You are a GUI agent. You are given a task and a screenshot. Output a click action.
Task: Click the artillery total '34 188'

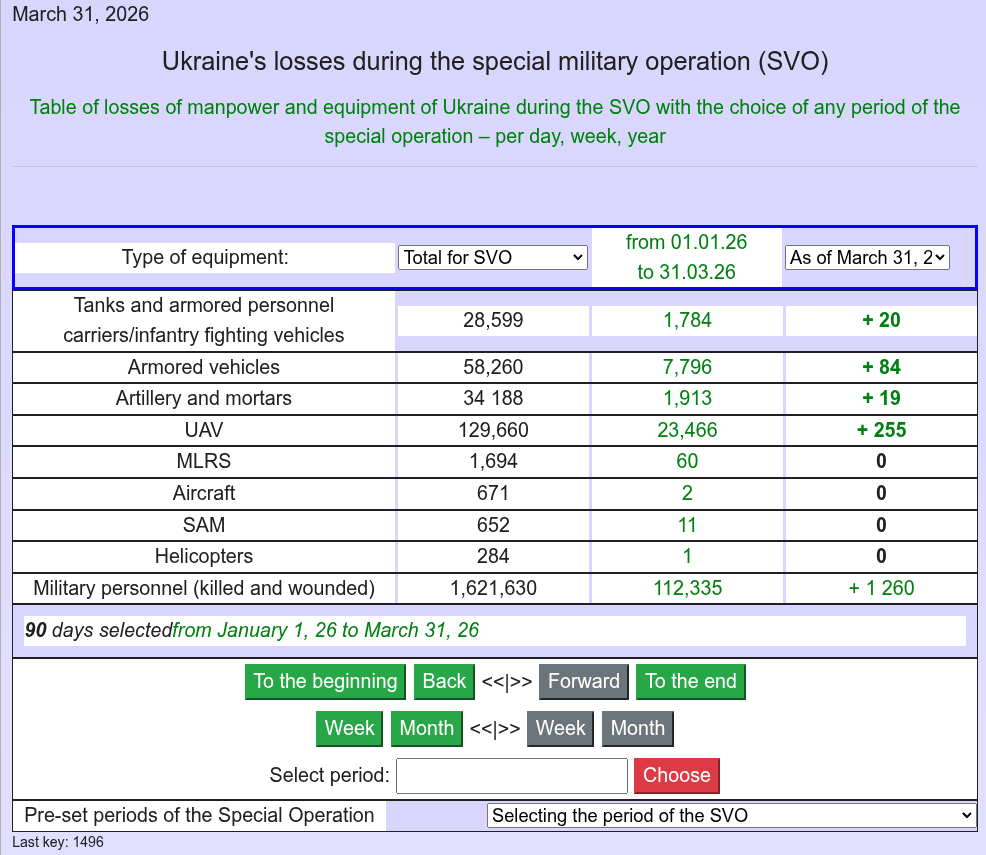[x=493, y=399]
